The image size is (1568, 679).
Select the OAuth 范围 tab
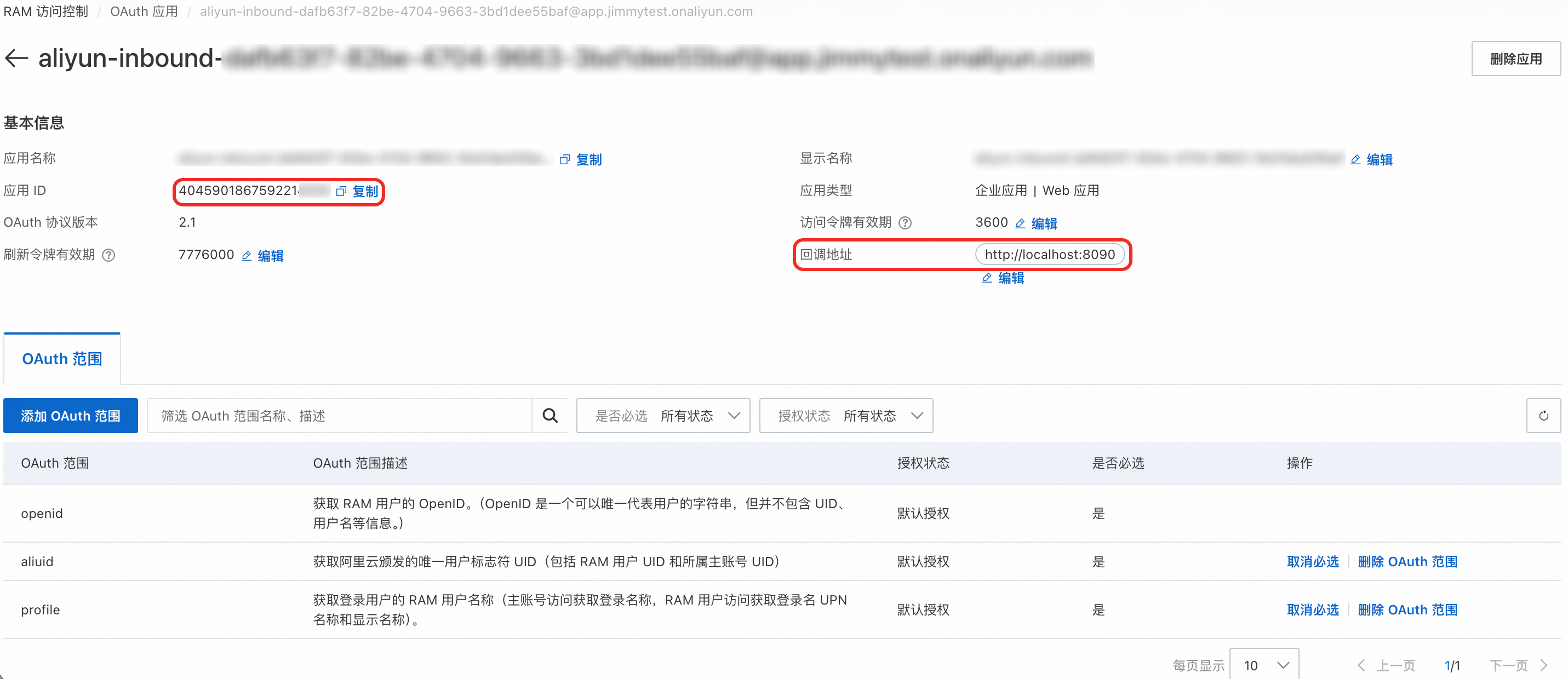coord(62,359)
